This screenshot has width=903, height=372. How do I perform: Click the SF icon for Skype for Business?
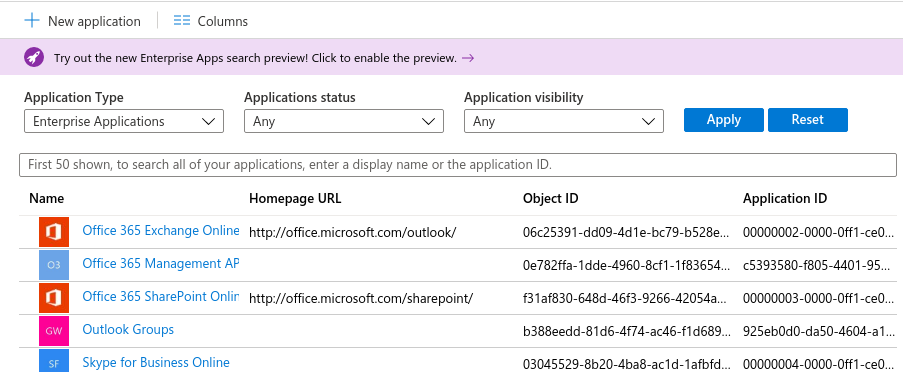pos(54,360)
